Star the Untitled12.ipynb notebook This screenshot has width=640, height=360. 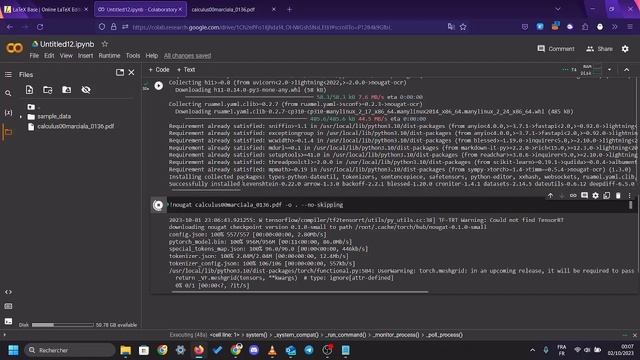point(105,44)
